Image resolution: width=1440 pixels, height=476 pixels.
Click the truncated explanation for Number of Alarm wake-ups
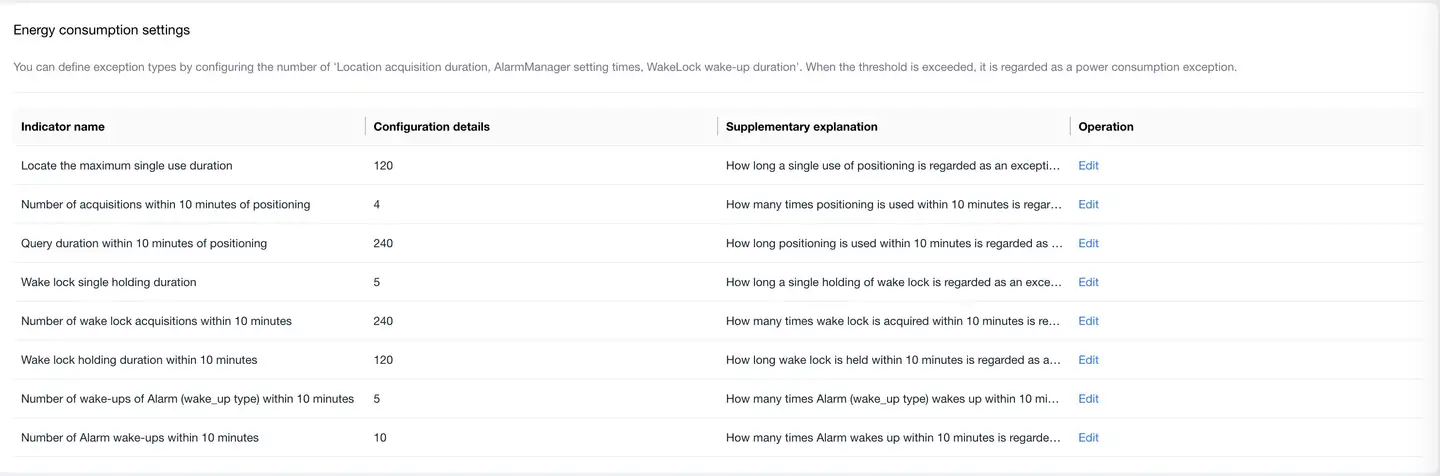[x=893, y=438]
